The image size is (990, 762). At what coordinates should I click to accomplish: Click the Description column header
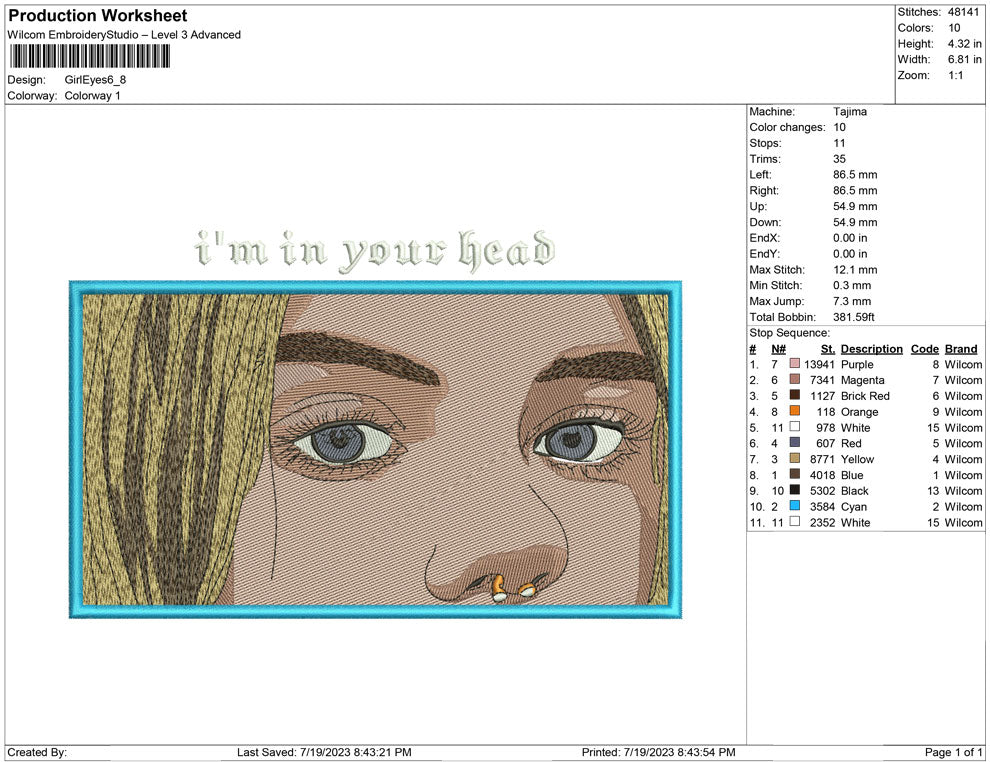(871, 349)
